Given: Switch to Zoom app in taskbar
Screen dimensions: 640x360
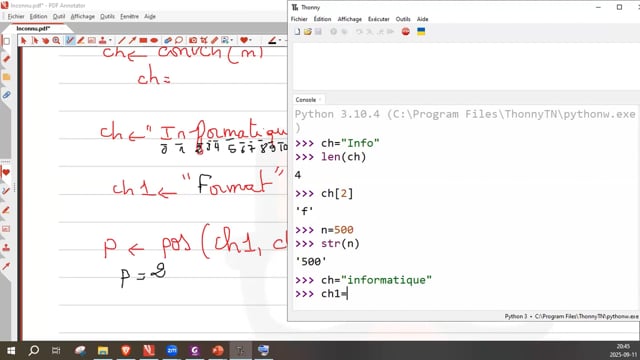Looking at the screenshot, I should coord(172,350).
